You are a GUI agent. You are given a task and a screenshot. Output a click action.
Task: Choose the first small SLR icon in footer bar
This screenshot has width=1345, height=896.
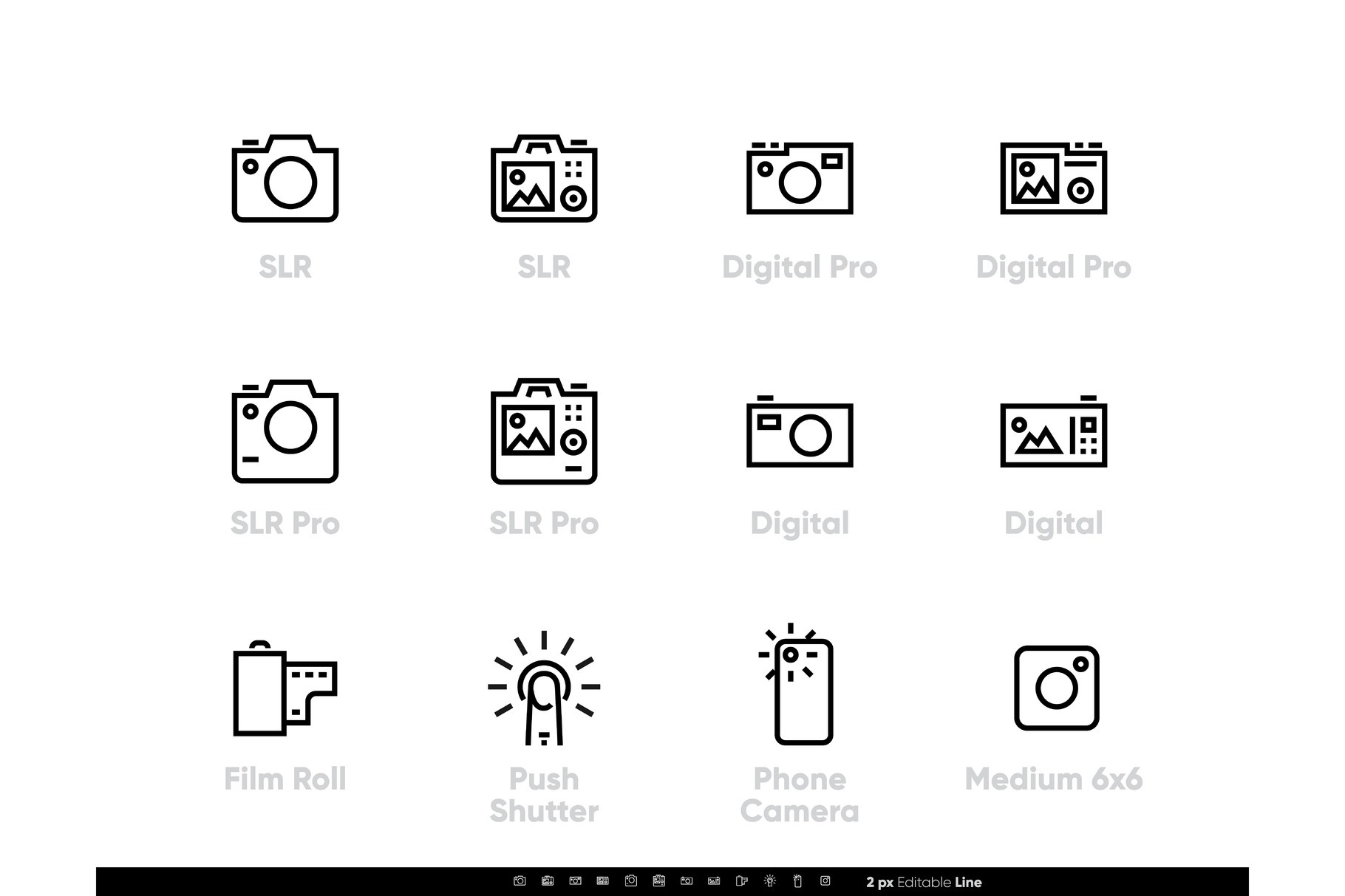click(520, 881)
